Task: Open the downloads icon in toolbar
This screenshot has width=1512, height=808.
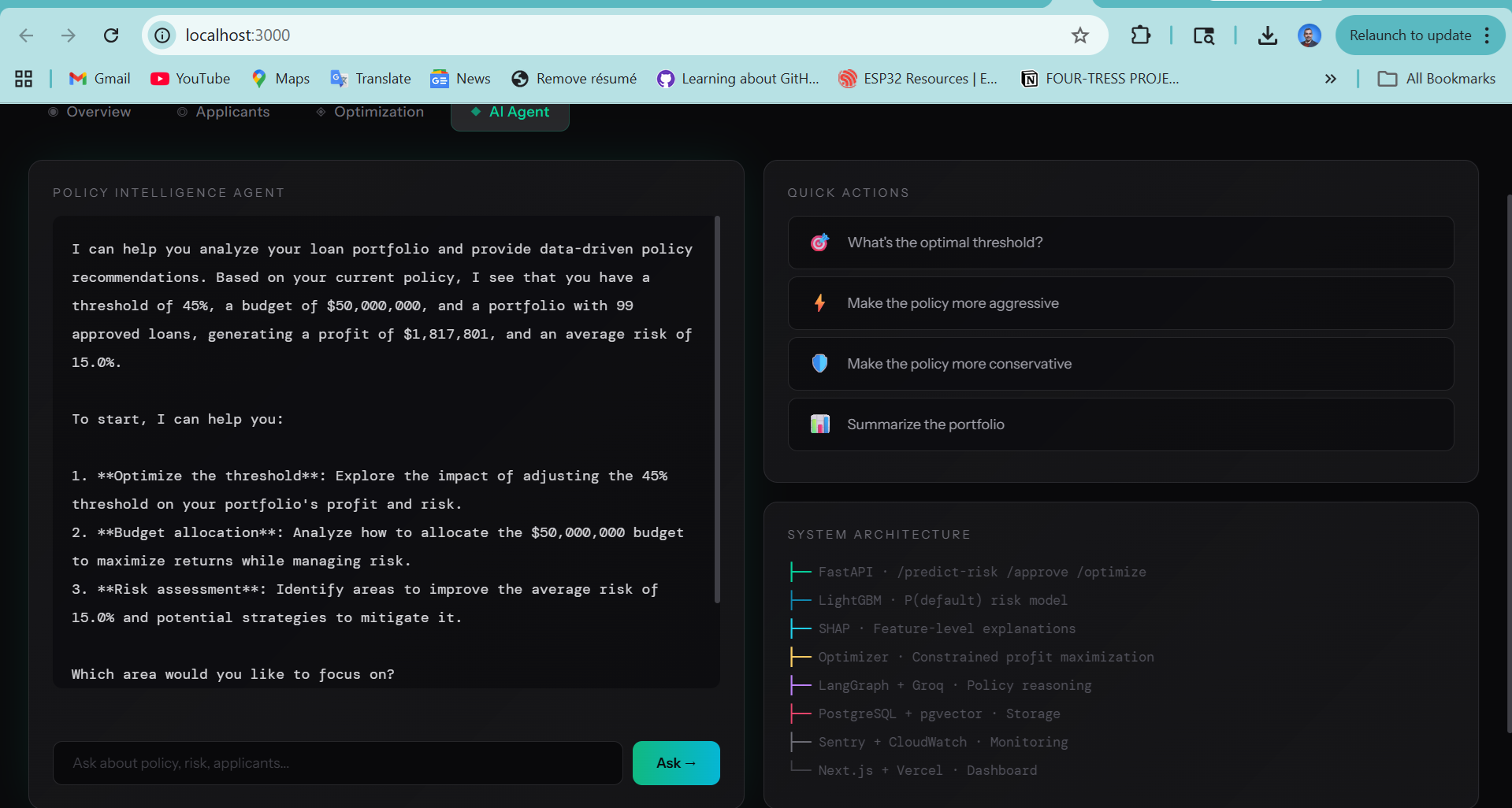Action: tap(1267, 35)
